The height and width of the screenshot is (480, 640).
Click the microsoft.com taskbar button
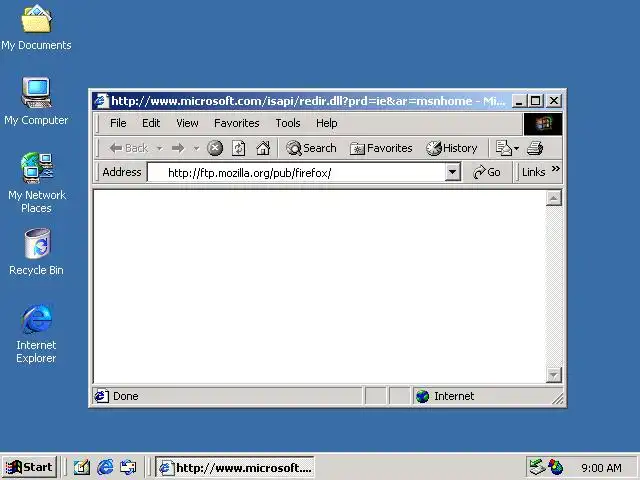tap(235, 467)
